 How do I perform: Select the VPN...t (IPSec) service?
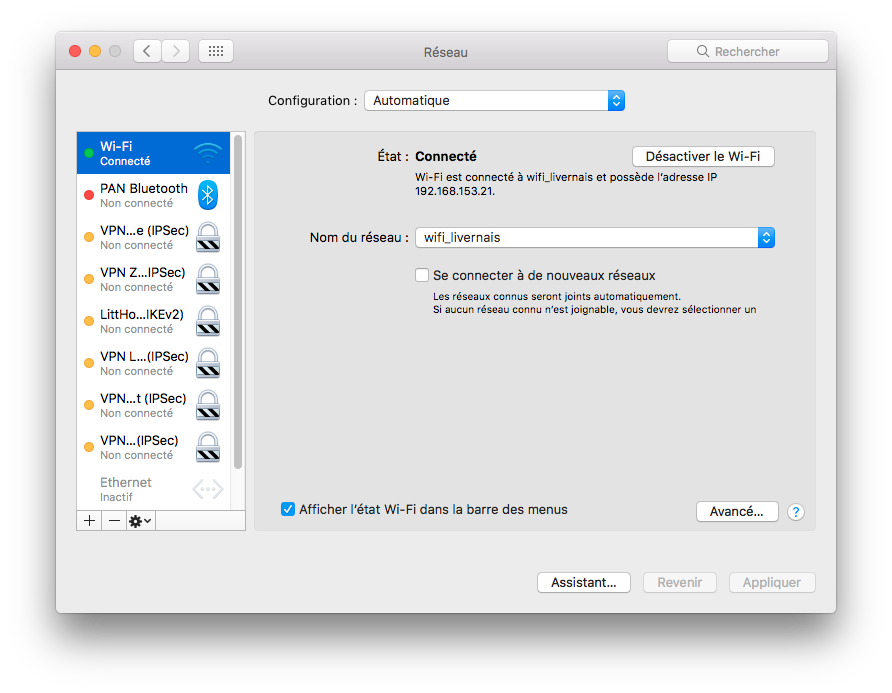[x=153, y=406]
